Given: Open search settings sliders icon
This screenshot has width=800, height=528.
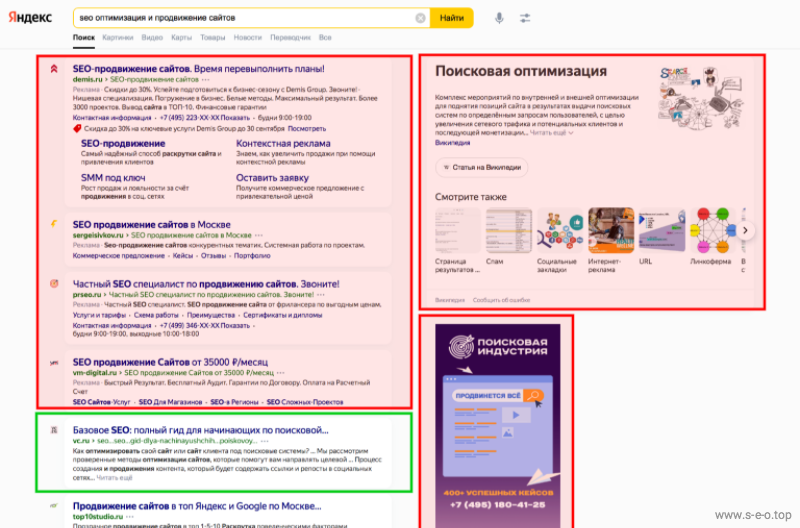Looking at the screenshot, I should point(525,18).
